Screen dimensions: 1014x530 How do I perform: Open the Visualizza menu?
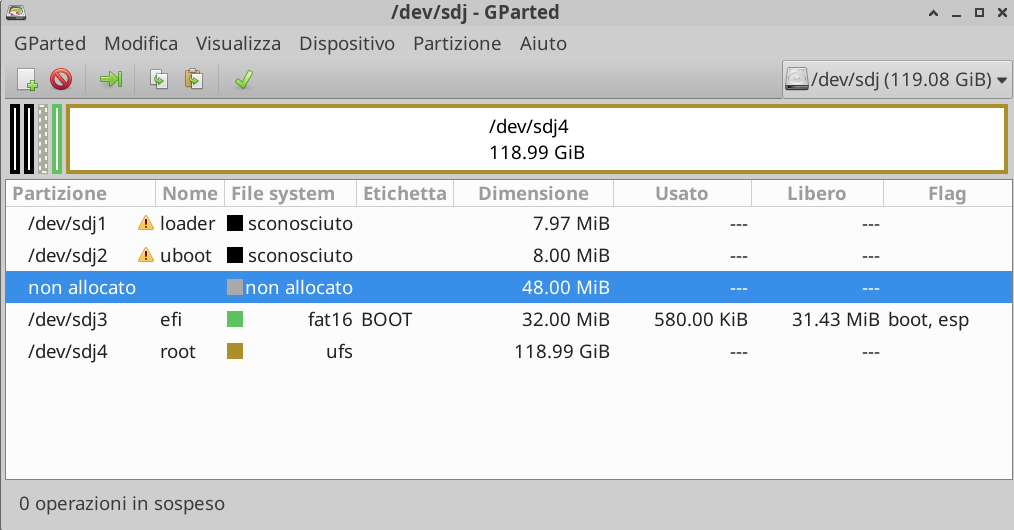238,44
